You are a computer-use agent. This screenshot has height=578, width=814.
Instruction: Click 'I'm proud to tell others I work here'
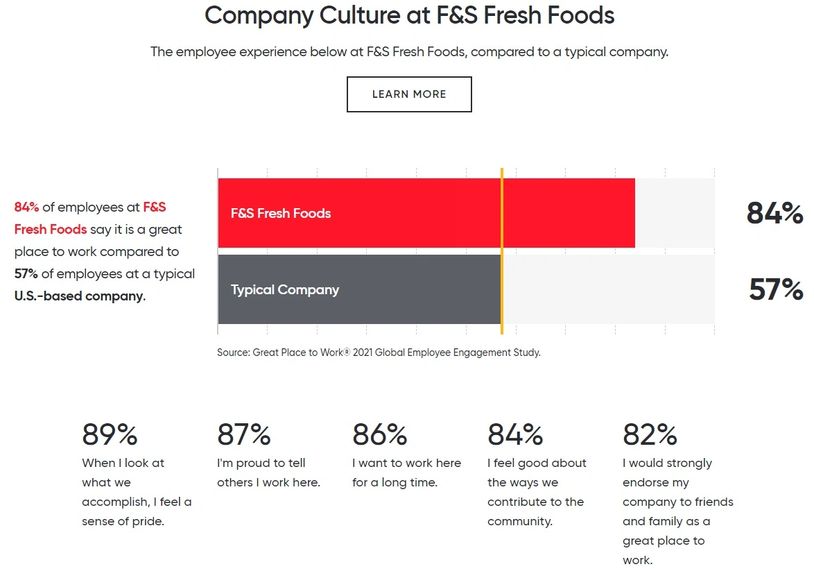point(267,473)
